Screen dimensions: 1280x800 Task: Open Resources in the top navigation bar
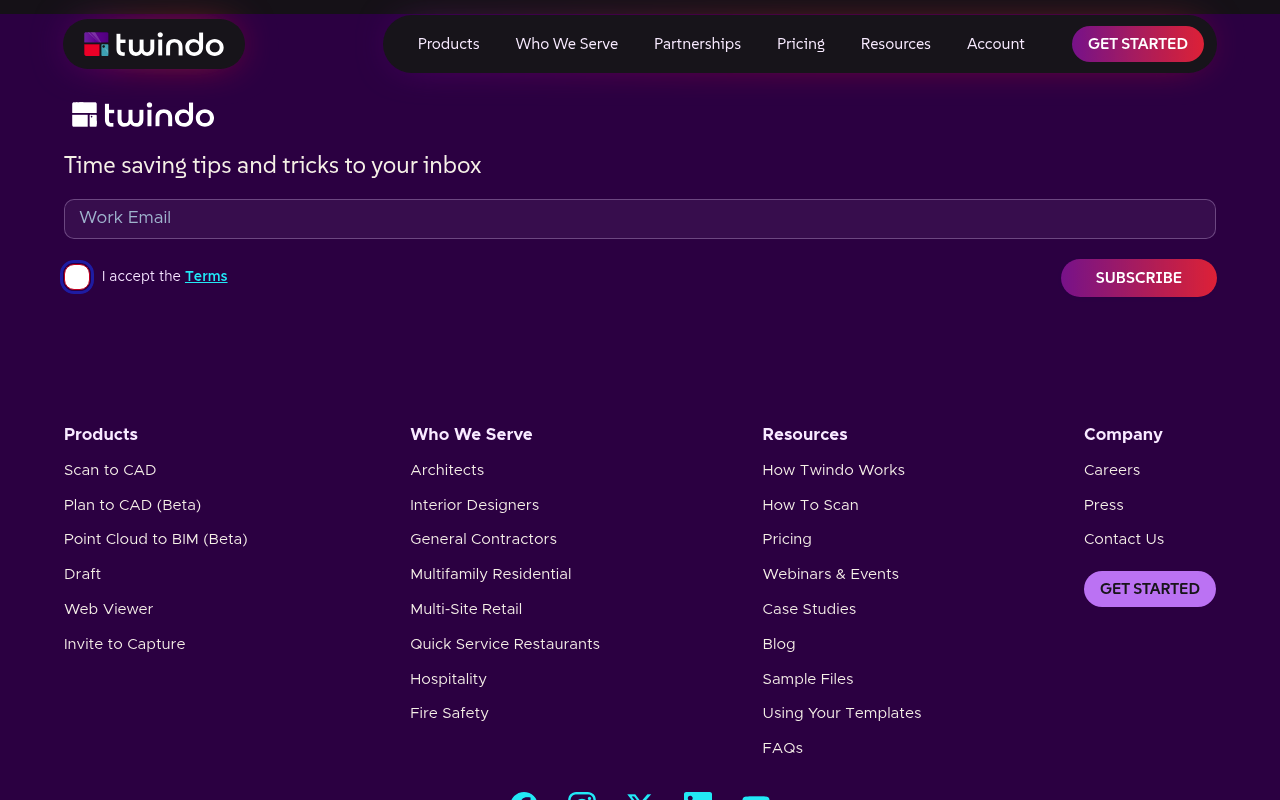[896, 44]
